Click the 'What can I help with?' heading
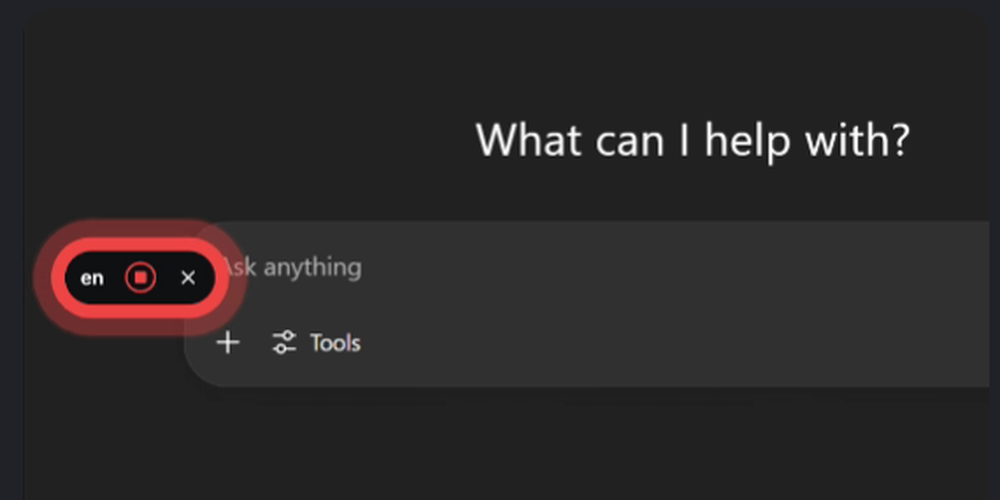Viewport: 1000px width, 500px height. [692, 140]
